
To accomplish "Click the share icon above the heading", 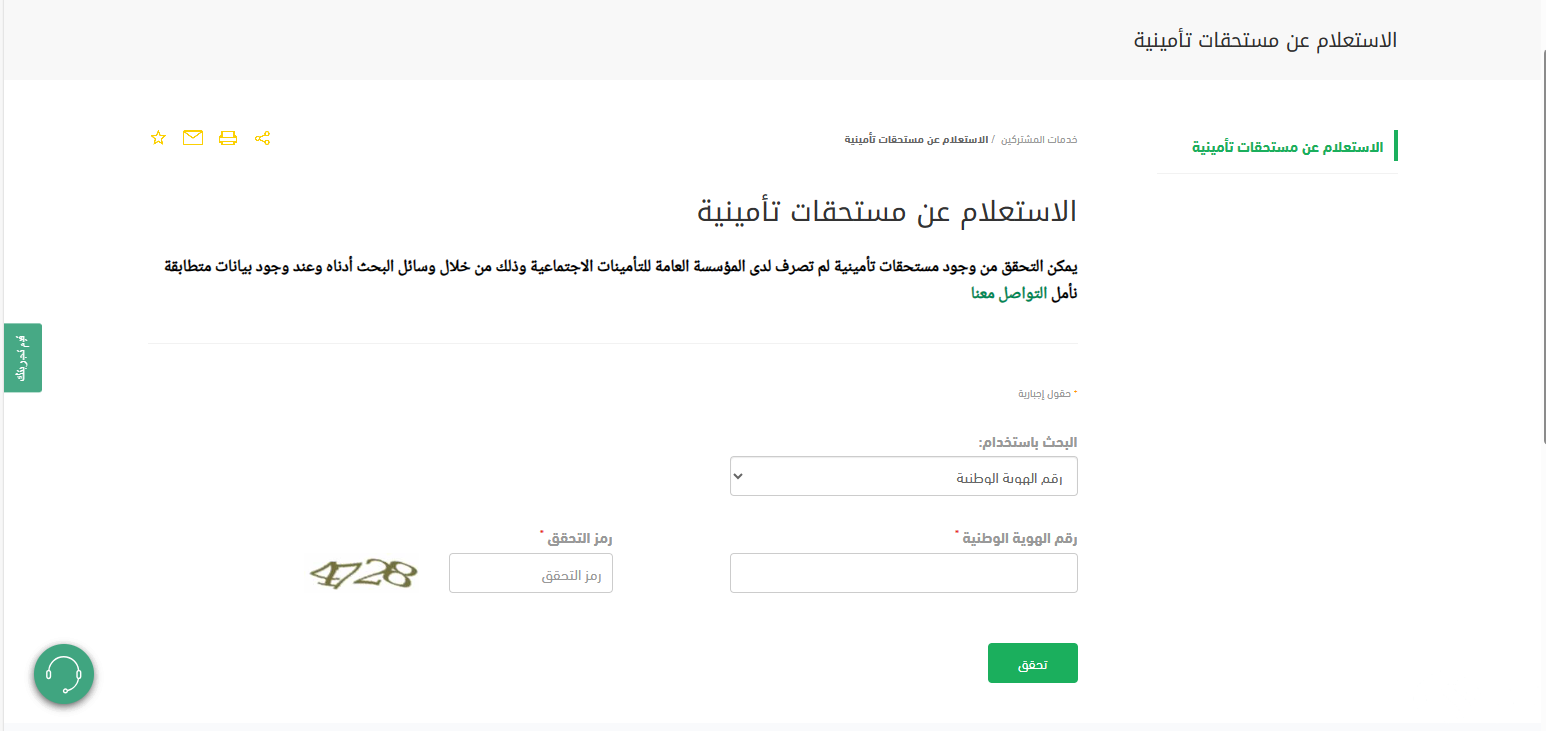I will (x=262, y=138).
